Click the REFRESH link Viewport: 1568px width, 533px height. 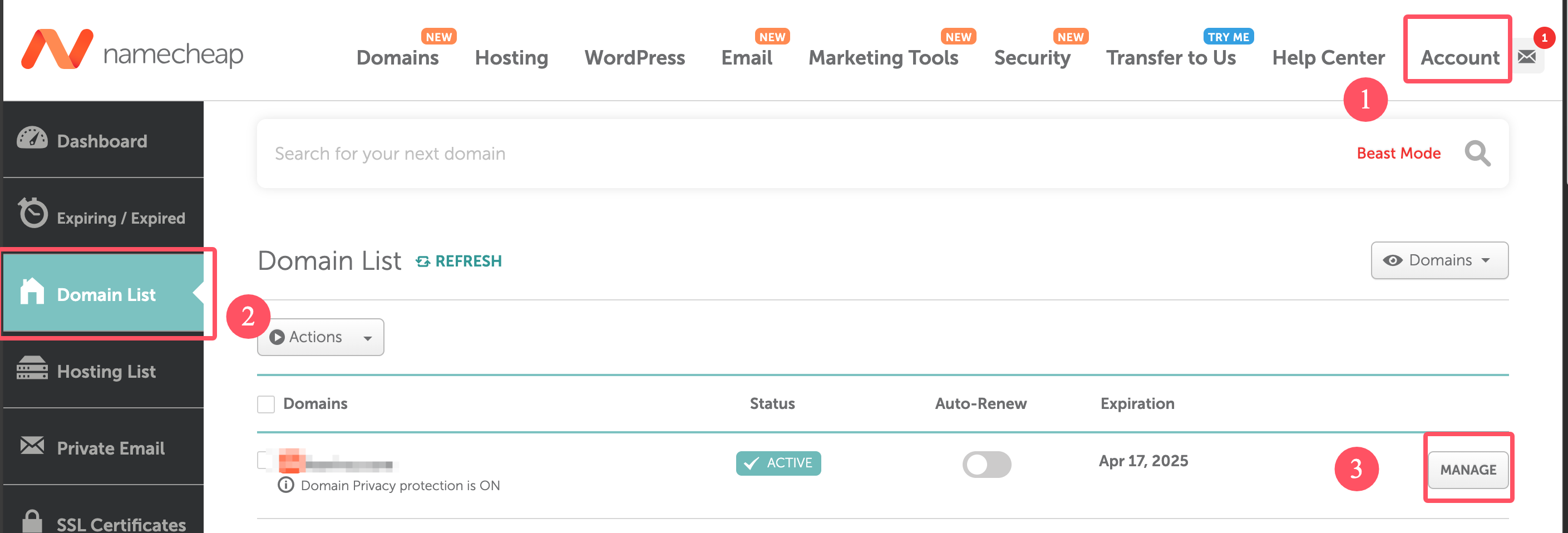459,261
